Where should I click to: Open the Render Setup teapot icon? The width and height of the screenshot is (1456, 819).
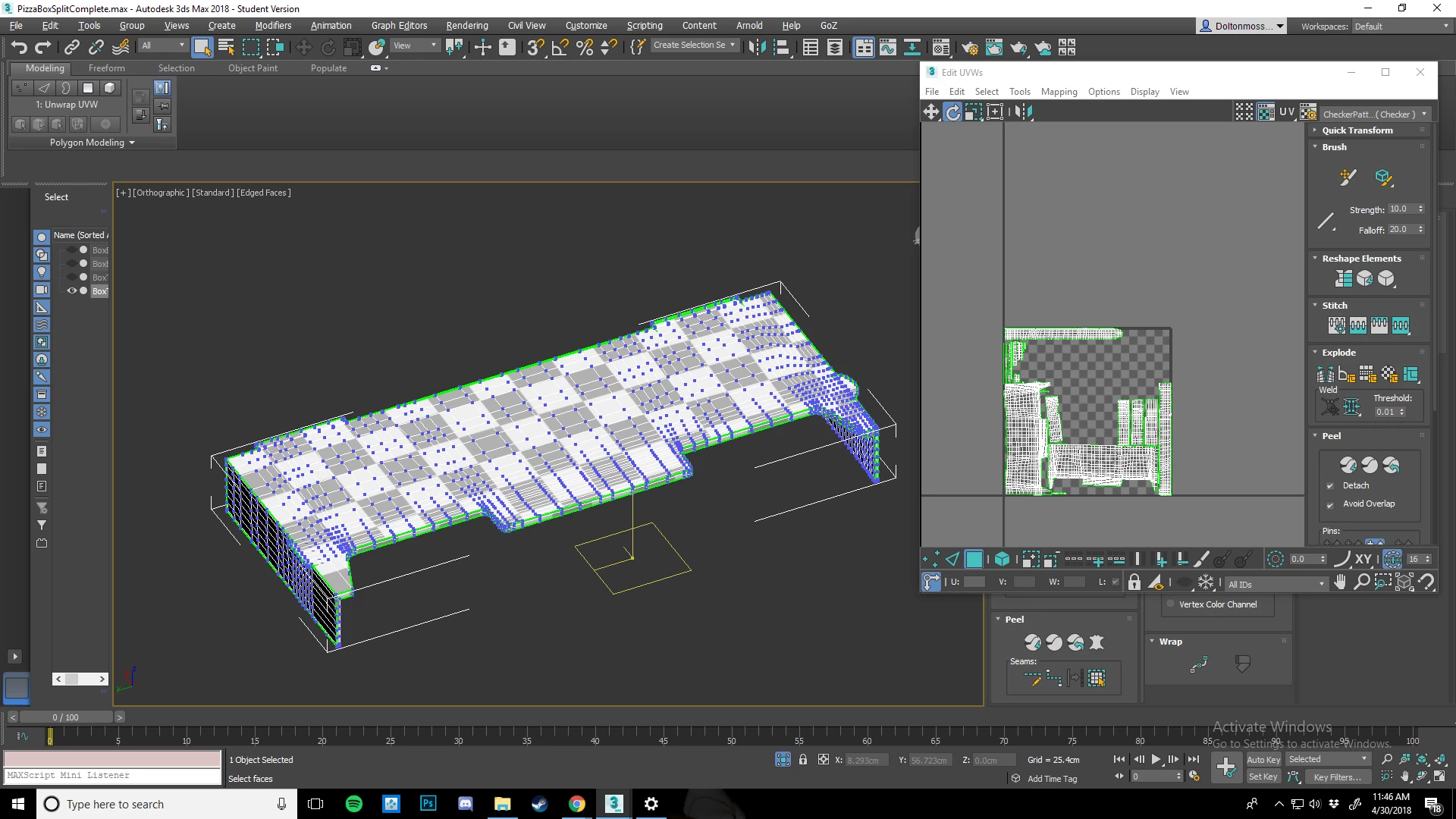969,48
